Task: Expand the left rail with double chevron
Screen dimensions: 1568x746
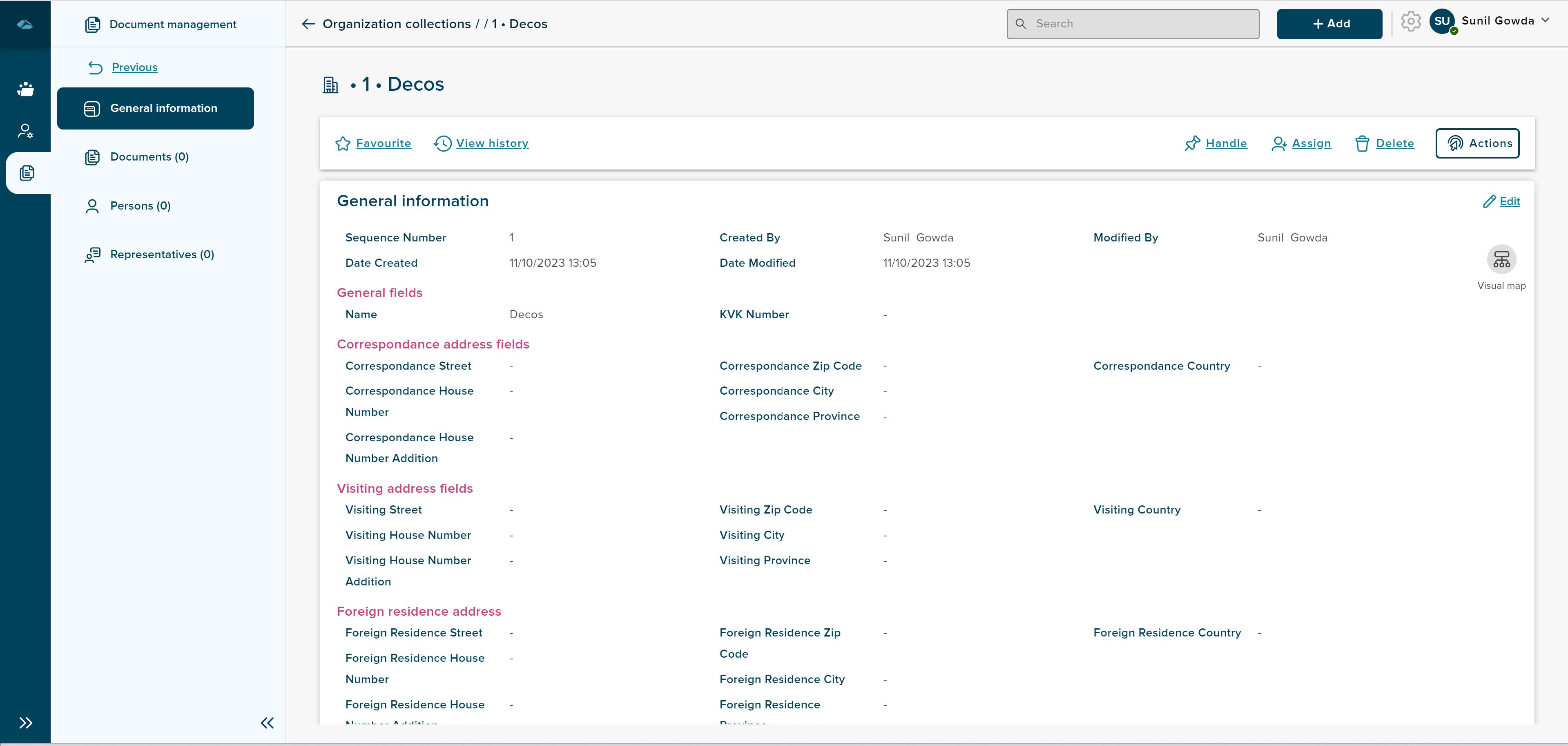Action: (26, 723)
